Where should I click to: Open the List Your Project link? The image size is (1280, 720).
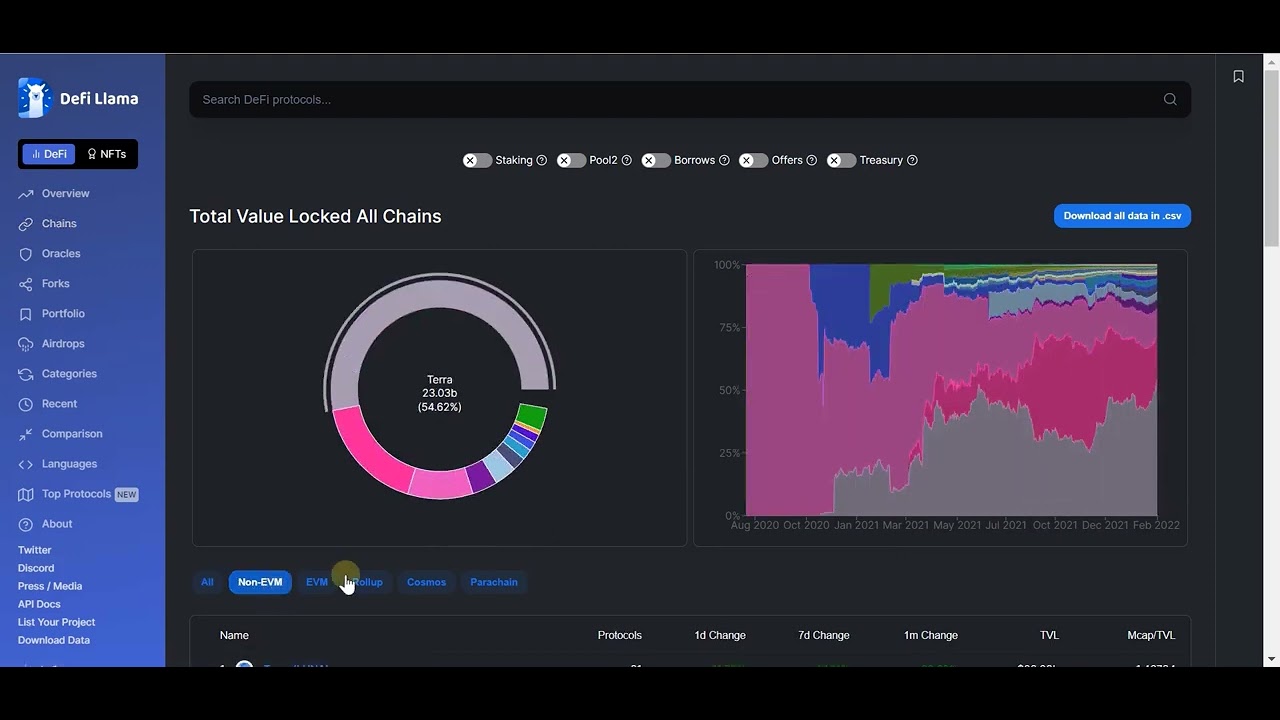click(56, 622)
